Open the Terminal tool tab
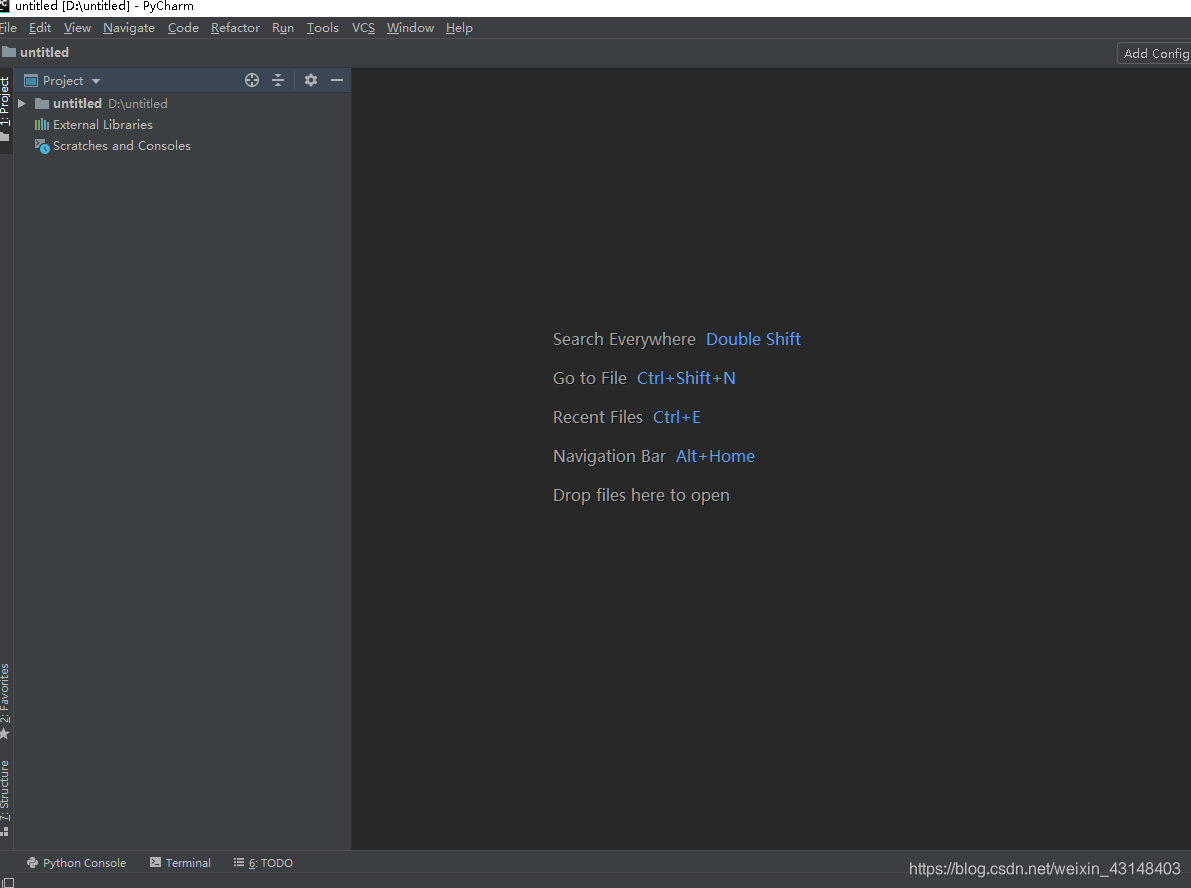Screen dimensions: 1191x888 [180, 862]
